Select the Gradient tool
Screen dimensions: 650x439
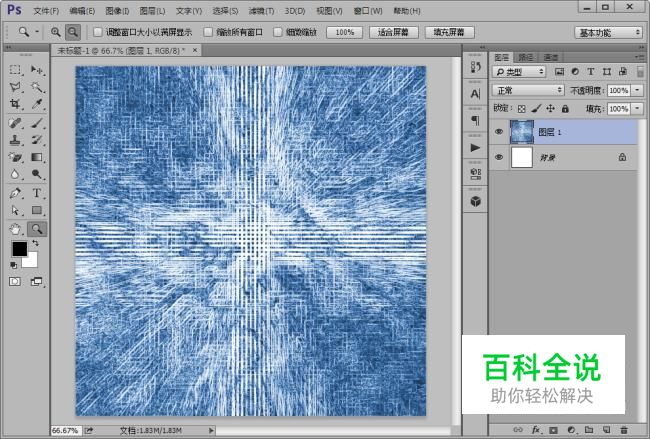[37, 157]
